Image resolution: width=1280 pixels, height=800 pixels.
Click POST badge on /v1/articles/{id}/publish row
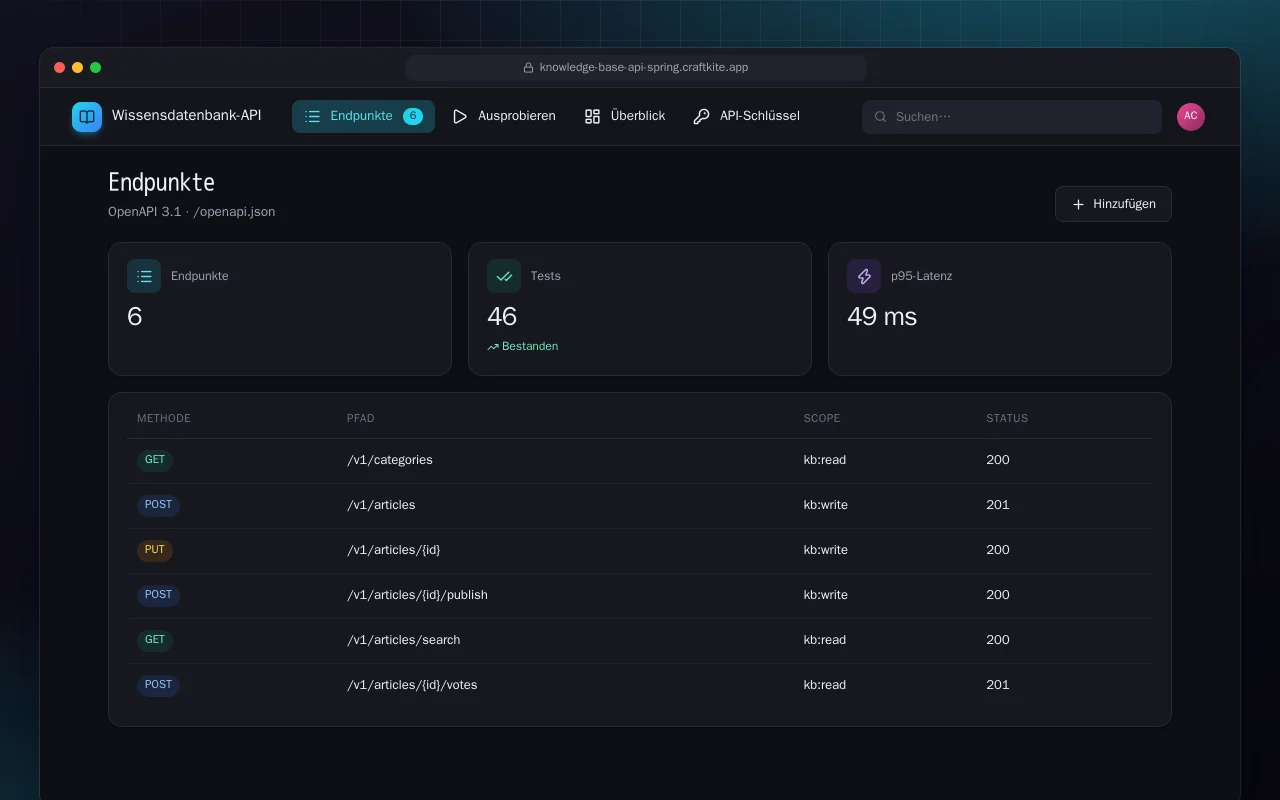(158, 595)
